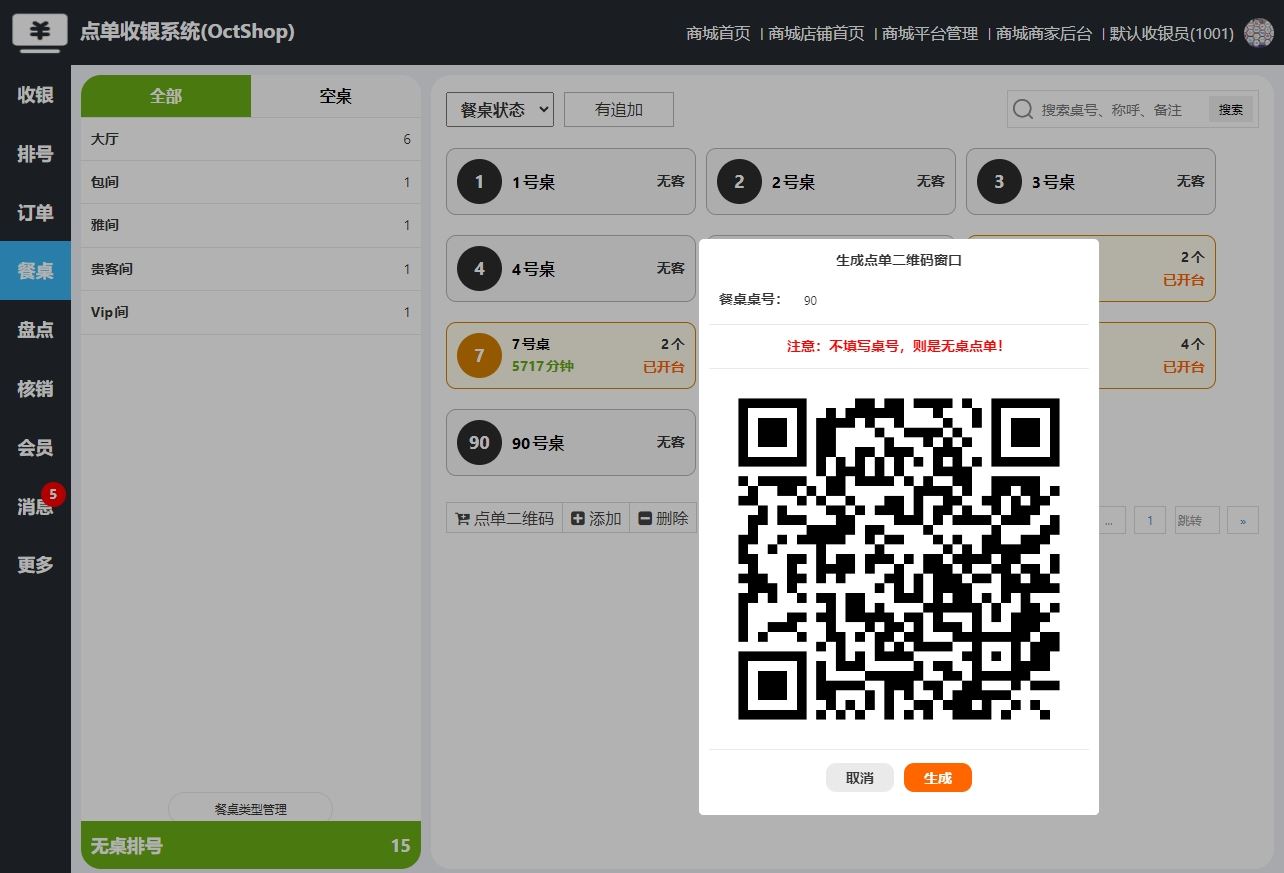Screen dimensions: 1284x873
Task: Click pagination page 1 button
Action: (1150, 520)
